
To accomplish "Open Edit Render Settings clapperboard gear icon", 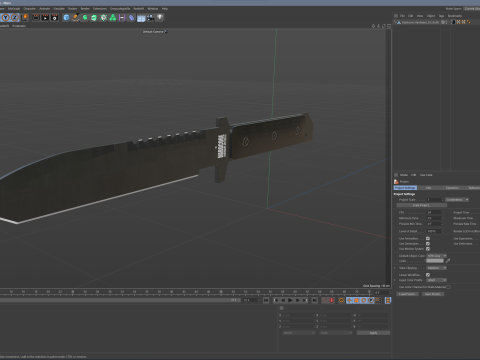I will (x=54, y=17).
